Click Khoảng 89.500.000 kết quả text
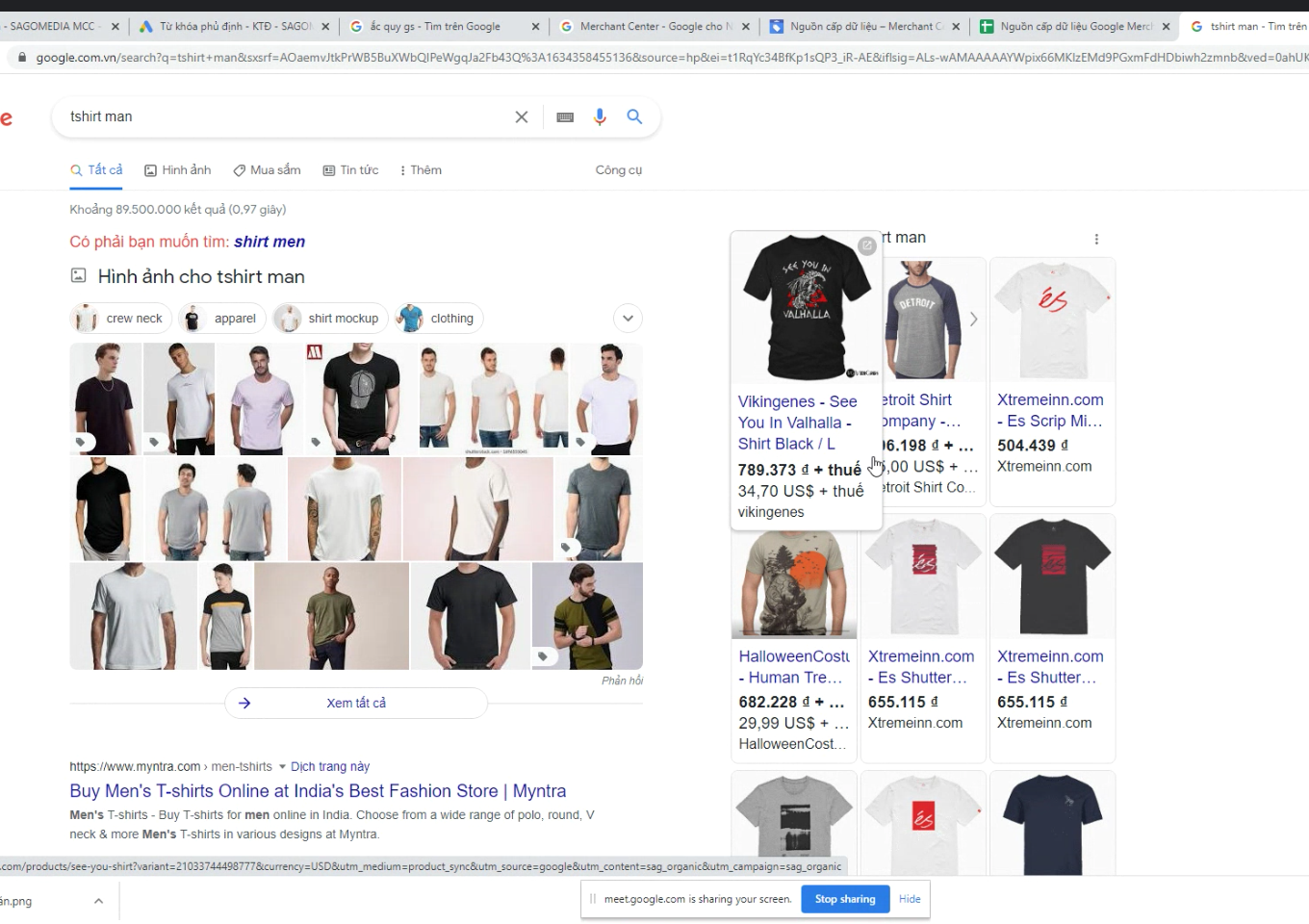Screen dimensions: 1309x924 tap(178, 210)
